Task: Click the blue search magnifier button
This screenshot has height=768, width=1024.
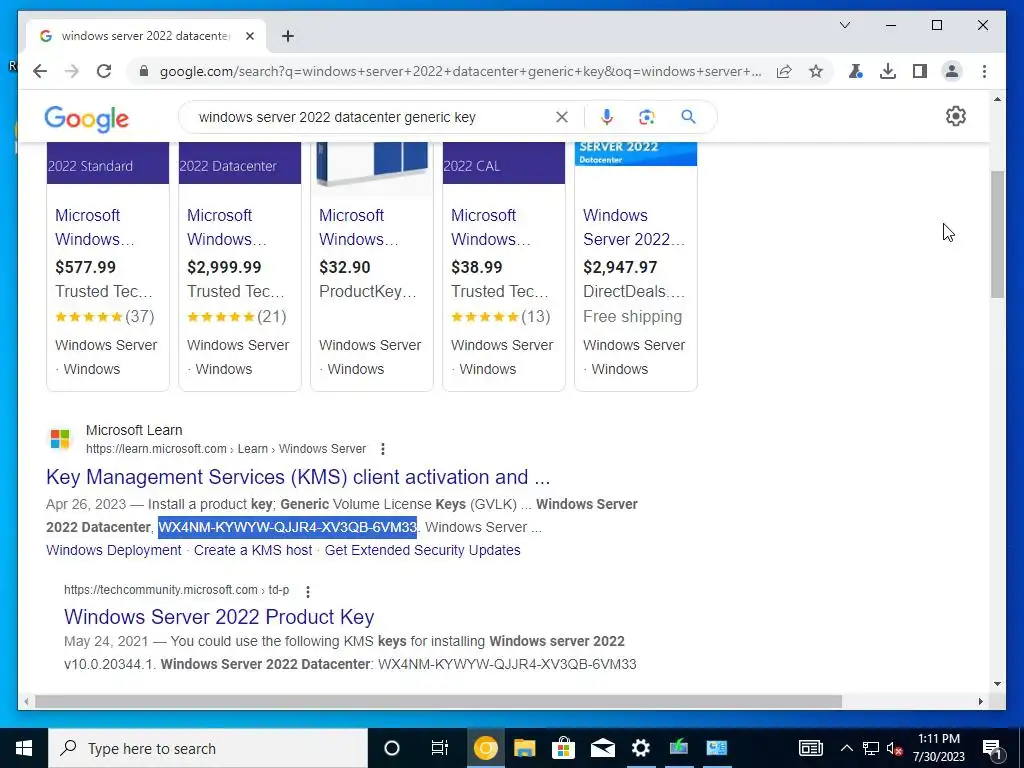Action: [x=688, y=117]
